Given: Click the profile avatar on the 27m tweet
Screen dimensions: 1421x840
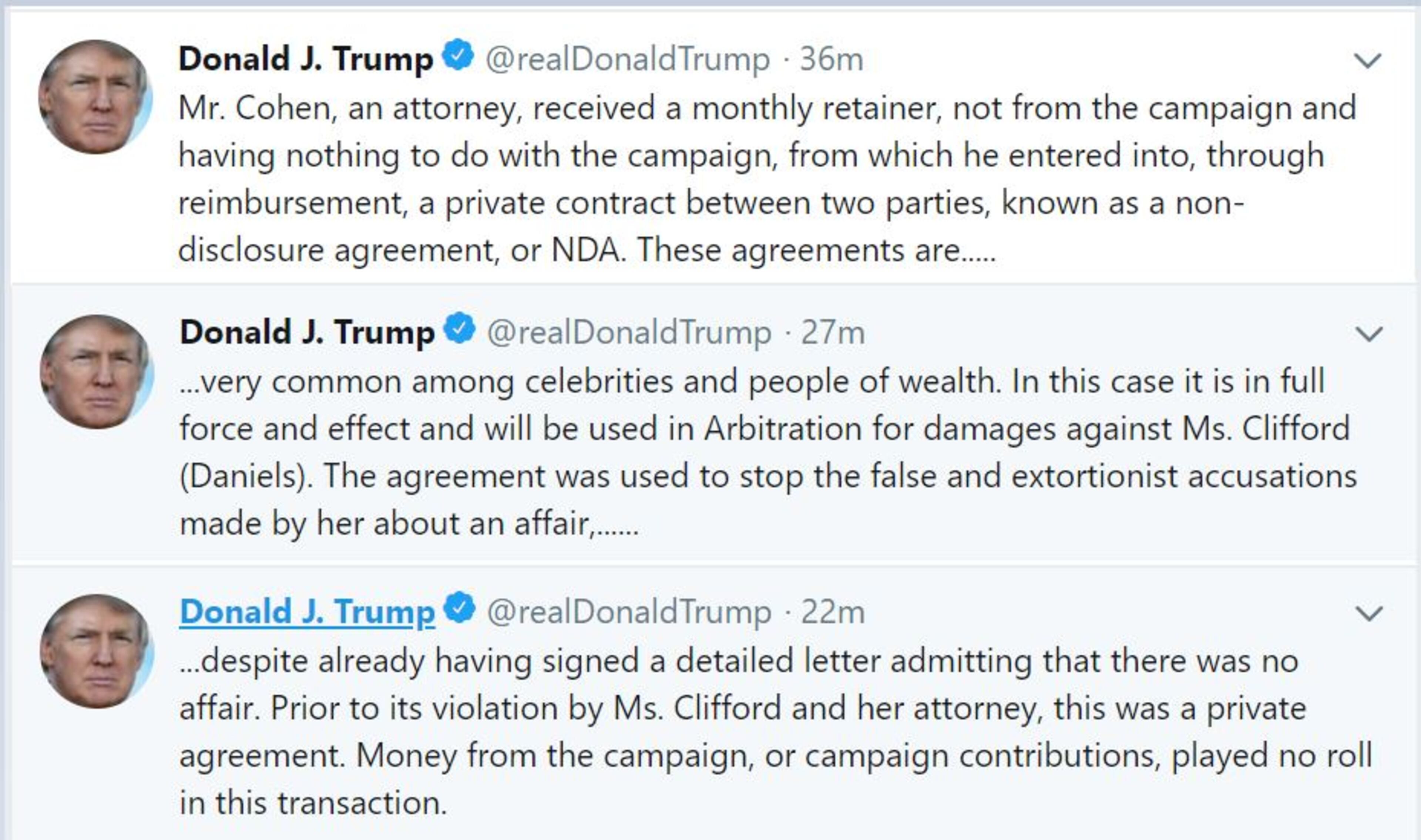Looking at the screenshot, I should coord(96,372).
